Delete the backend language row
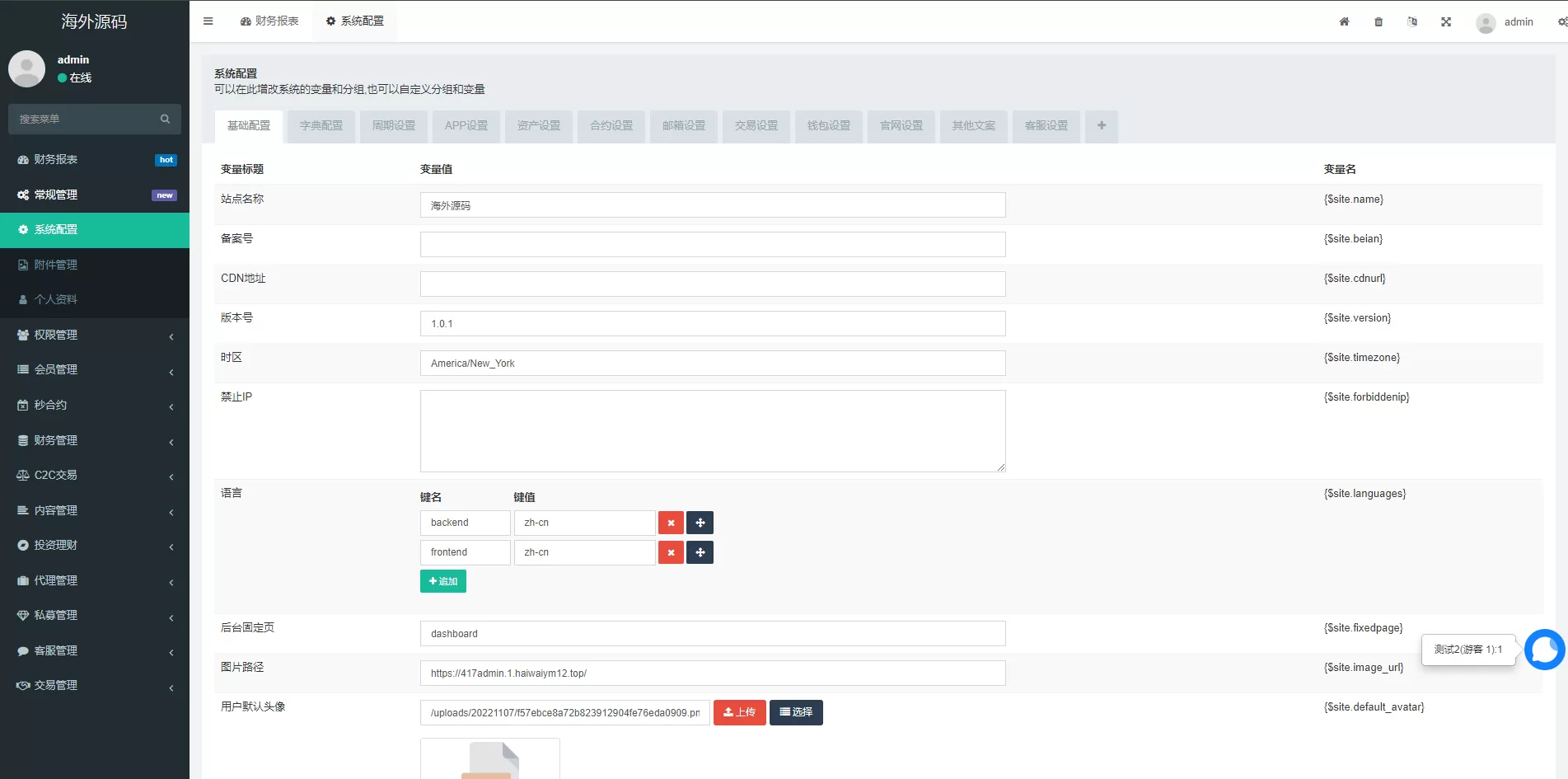This screenshot has width=1568, height=779. click(x=671, y=523)
